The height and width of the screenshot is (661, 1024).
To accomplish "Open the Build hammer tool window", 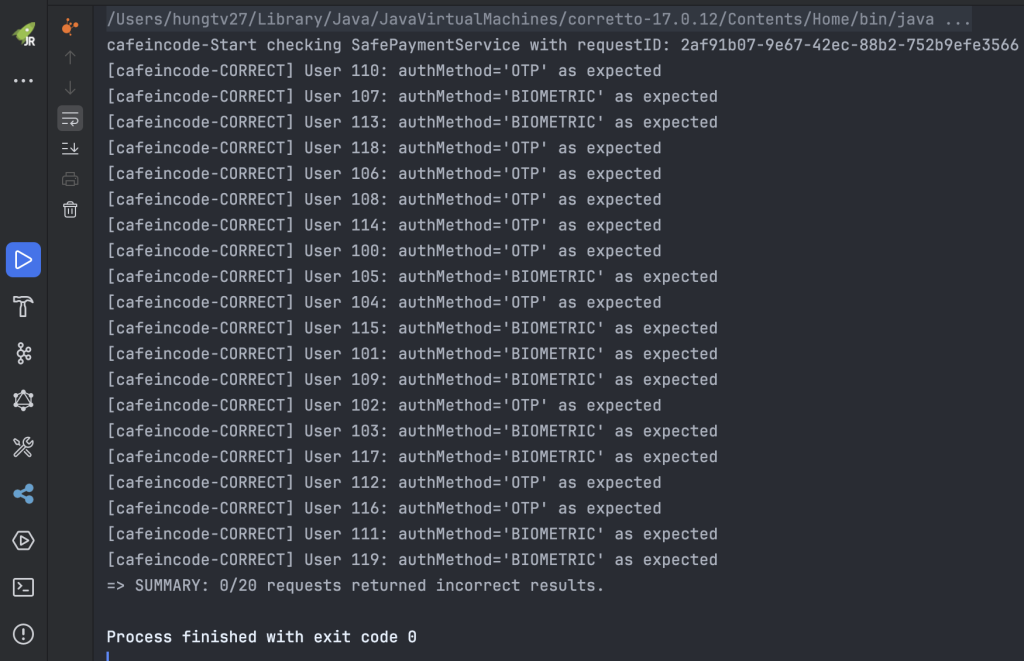I will point(24,306).
